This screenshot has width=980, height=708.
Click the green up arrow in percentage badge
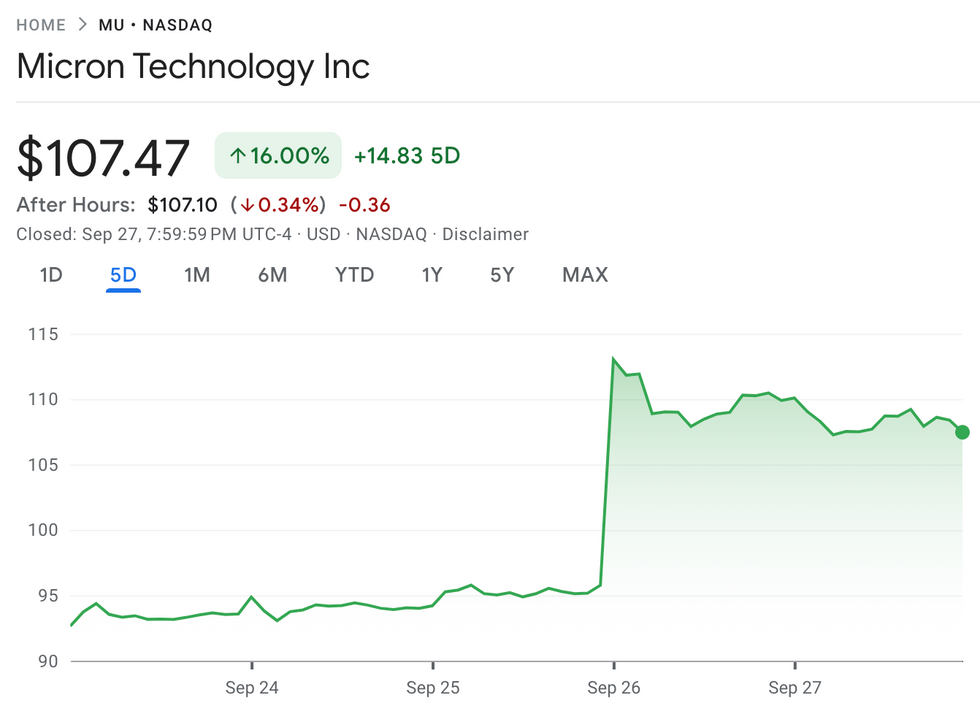238,156
